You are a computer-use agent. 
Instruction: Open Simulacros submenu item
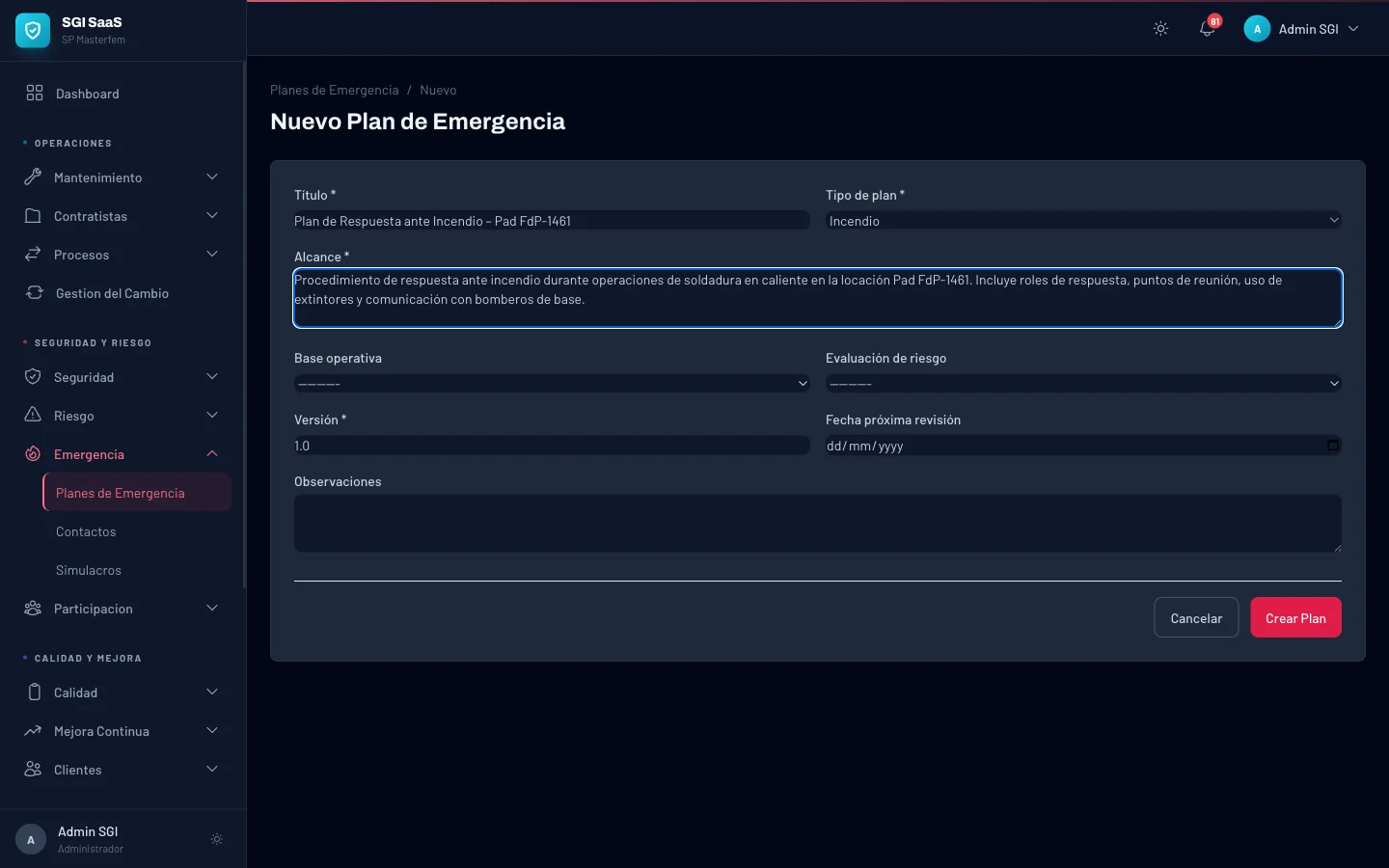[89, 570]
